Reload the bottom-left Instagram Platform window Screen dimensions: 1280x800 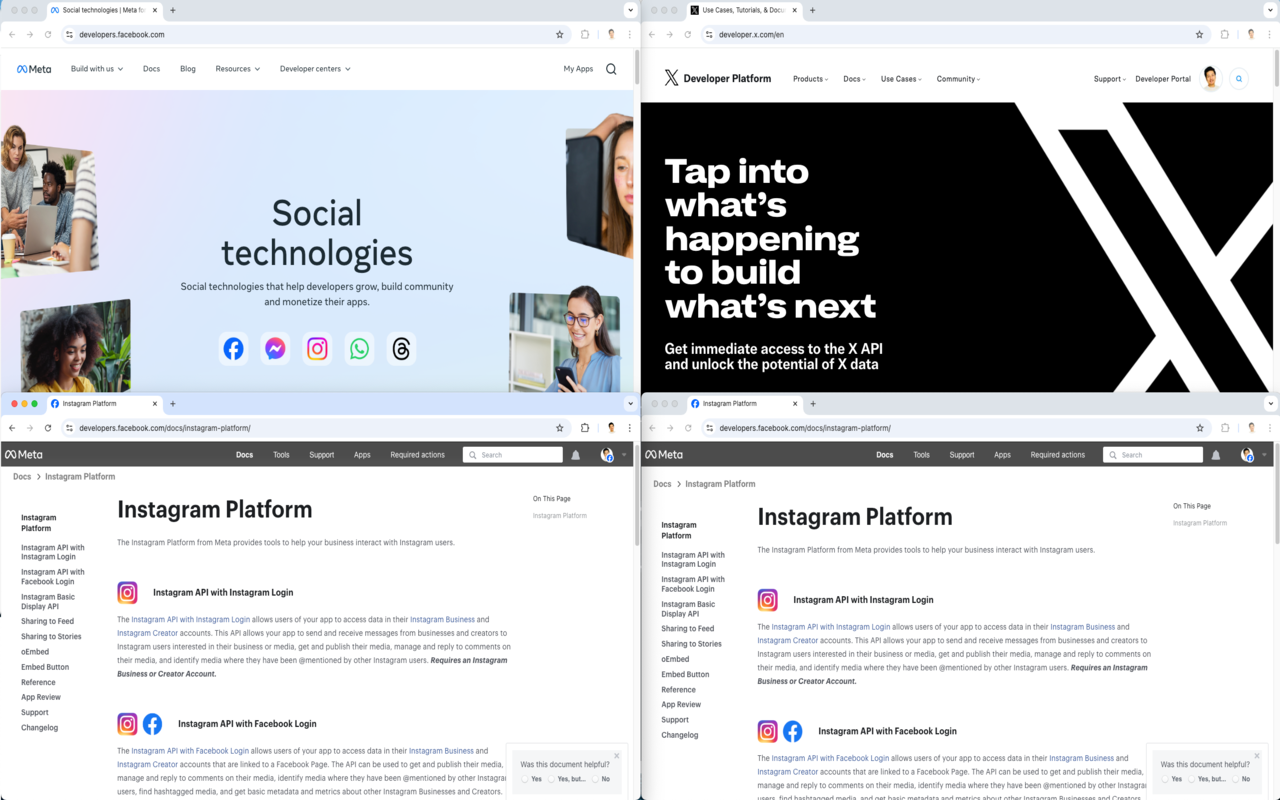(x=48, y=428)
